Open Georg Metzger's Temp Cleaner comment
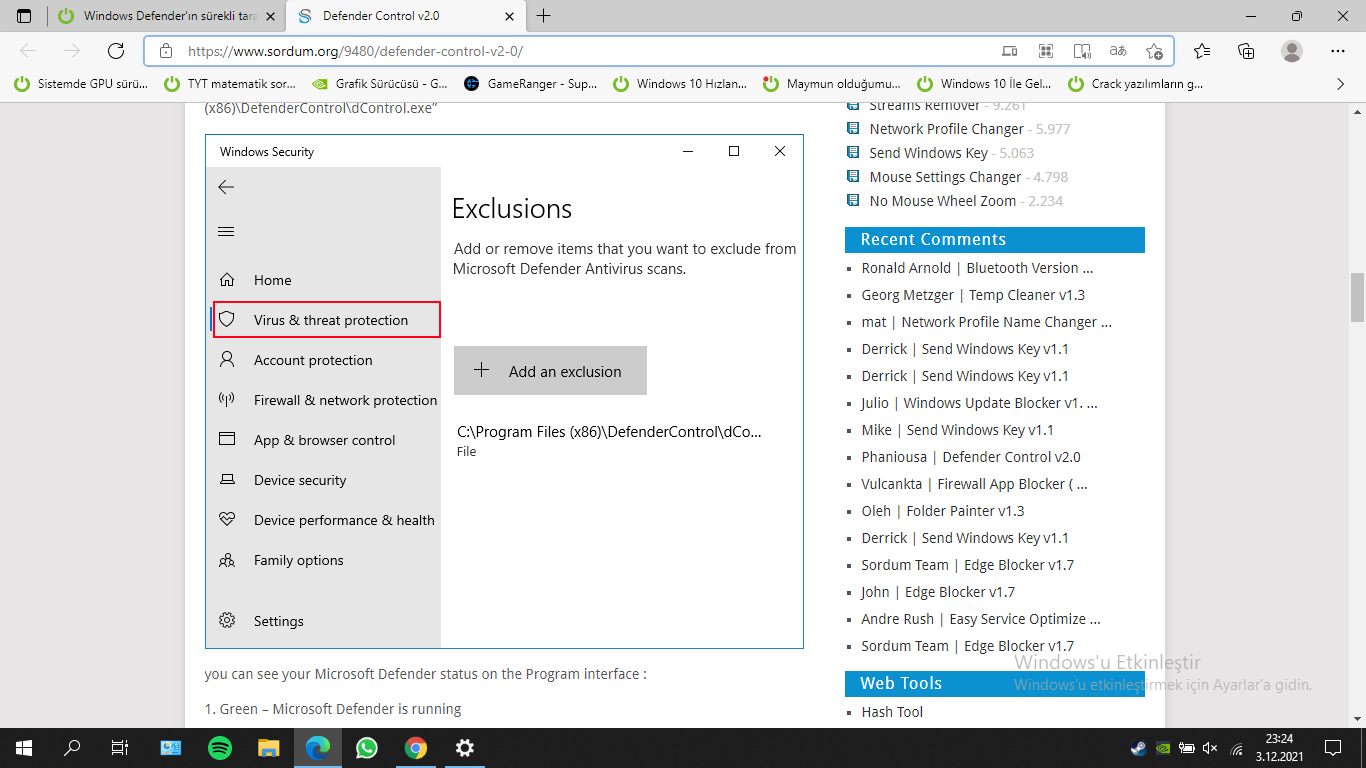1366x768 pixels. pyautogui.click(x=973, y=295)
